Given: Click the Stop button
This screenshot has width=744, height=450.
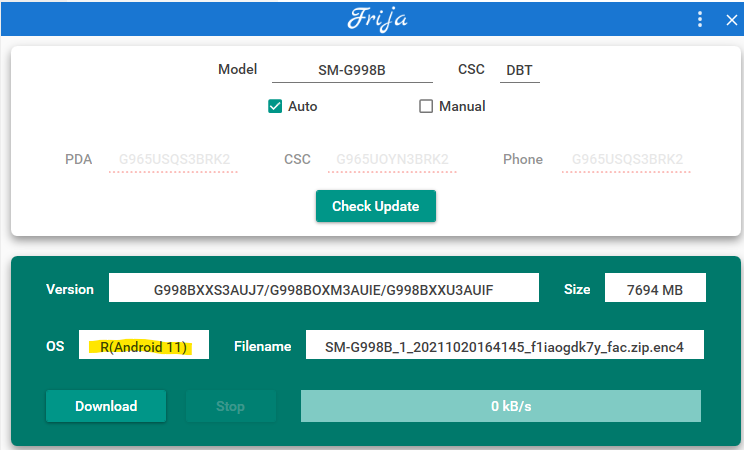Looking at the screenshot, I should [x=231, y=406].
